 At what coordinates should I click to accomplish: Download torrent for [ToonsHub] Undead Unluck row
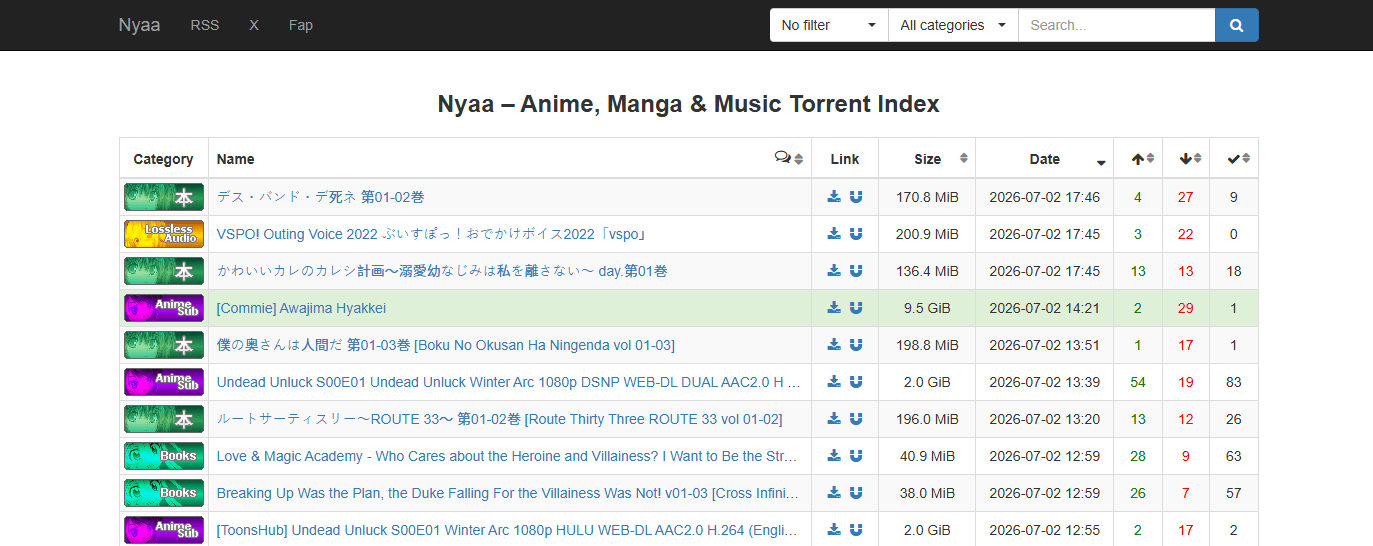pyautogui.click(x=834, y=530)
